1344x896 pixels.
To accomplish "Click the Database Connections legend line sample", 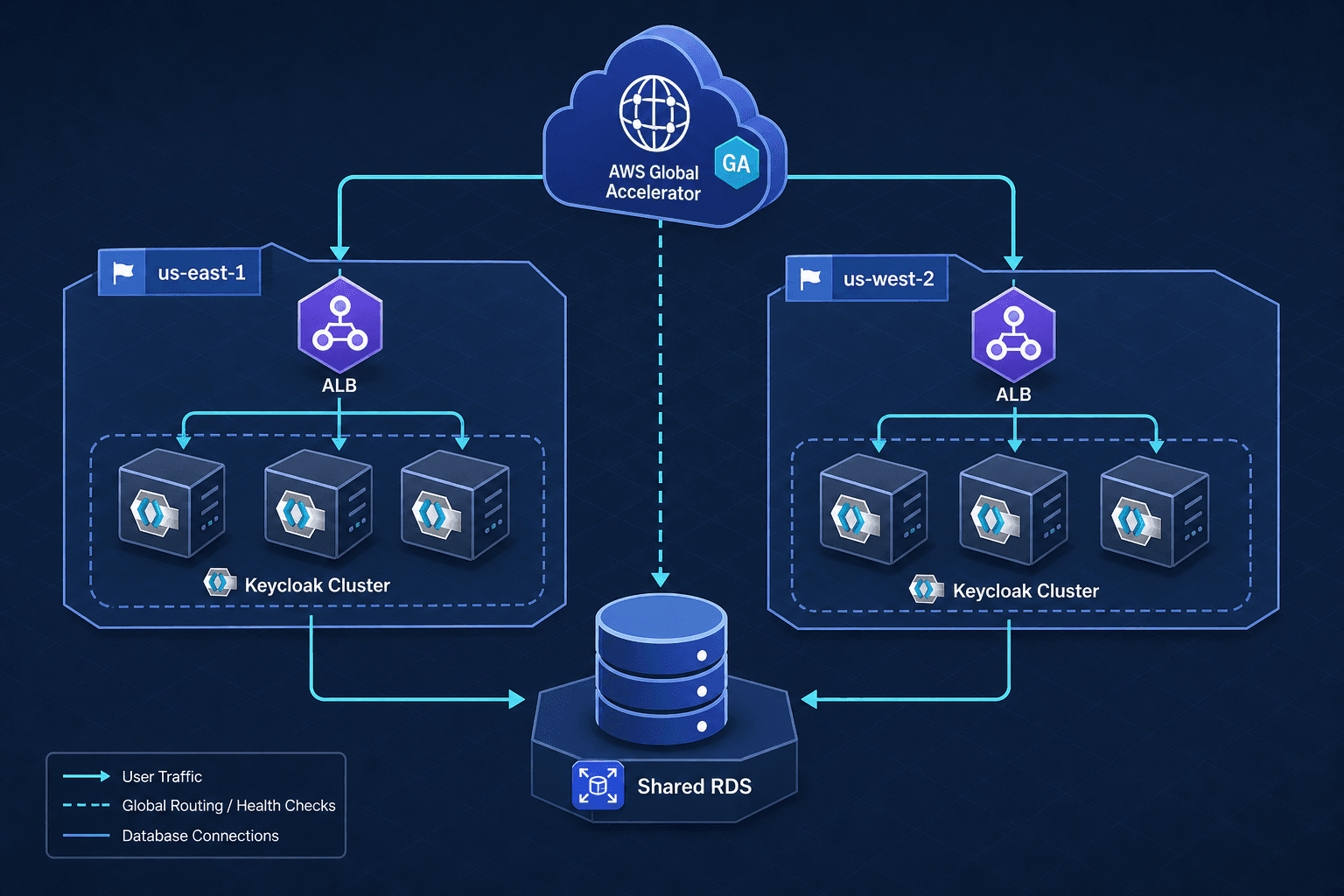I will click(87, 836).
